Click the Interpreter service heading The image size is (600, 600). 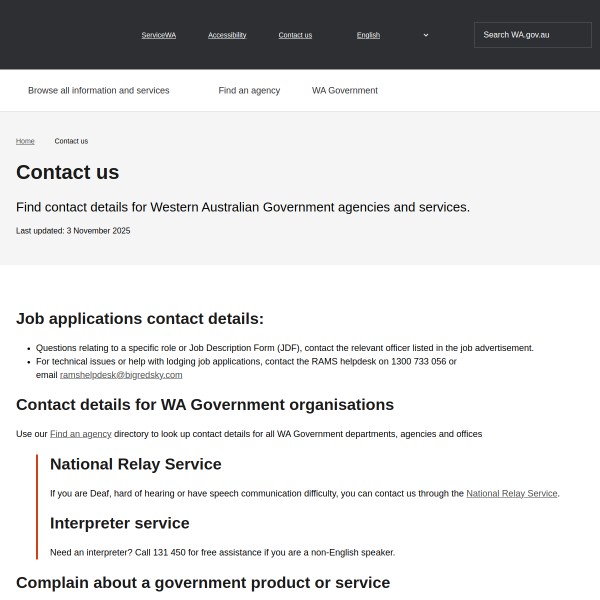[x=120, y=523]
